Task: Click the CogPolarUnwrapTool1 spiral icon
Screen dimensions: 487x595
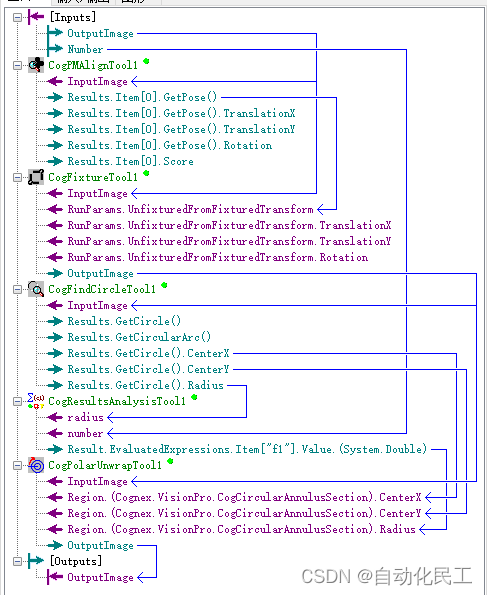Action: tap(36, 465)
